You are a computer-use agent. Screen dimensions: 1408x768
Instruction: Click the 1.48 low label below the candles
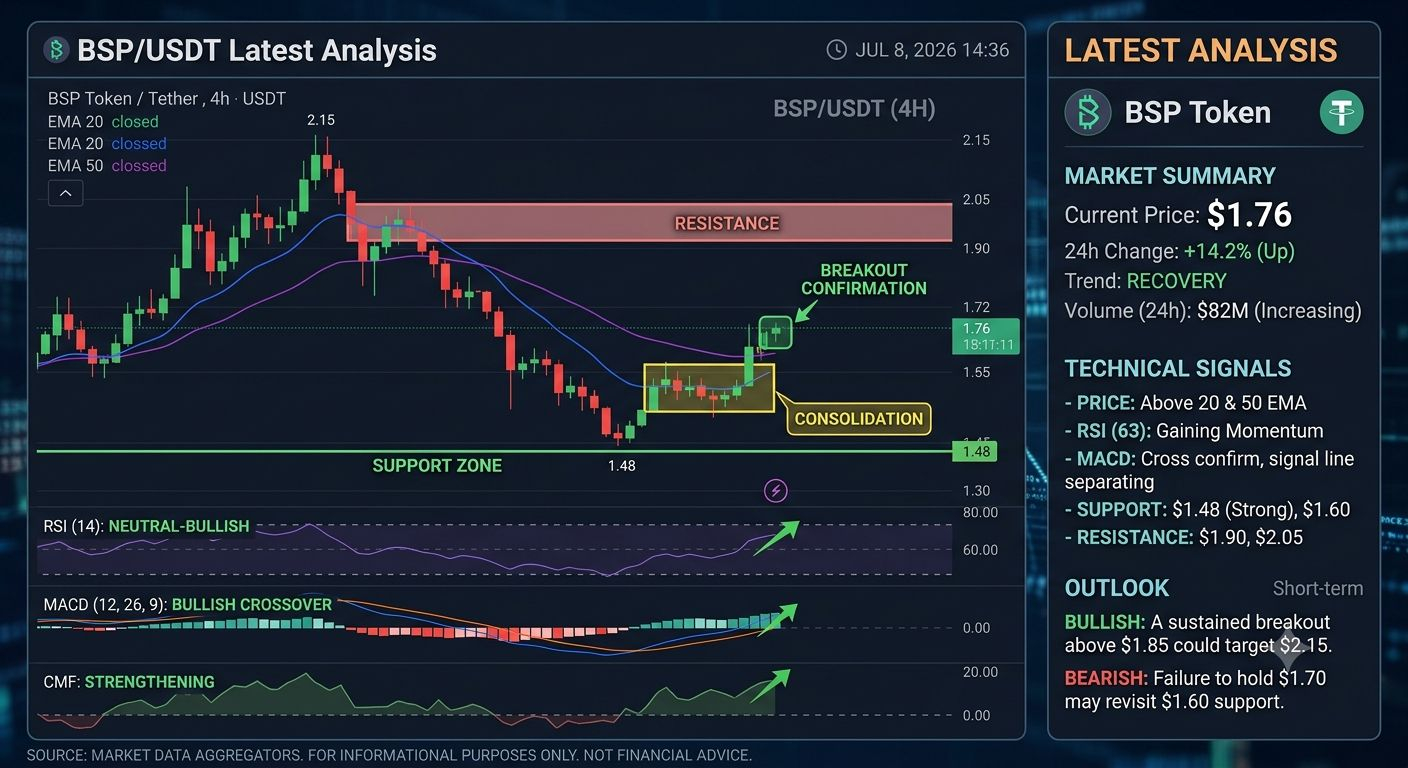click(x=622, y=465)
